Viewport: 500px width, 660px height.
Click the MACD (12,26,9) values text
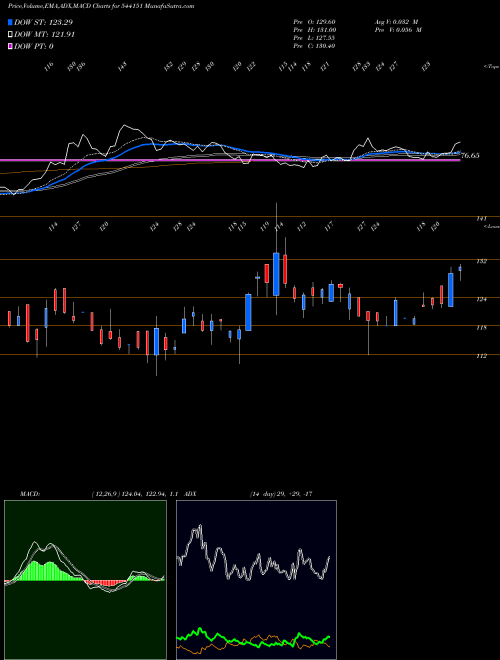coord(135,493)
